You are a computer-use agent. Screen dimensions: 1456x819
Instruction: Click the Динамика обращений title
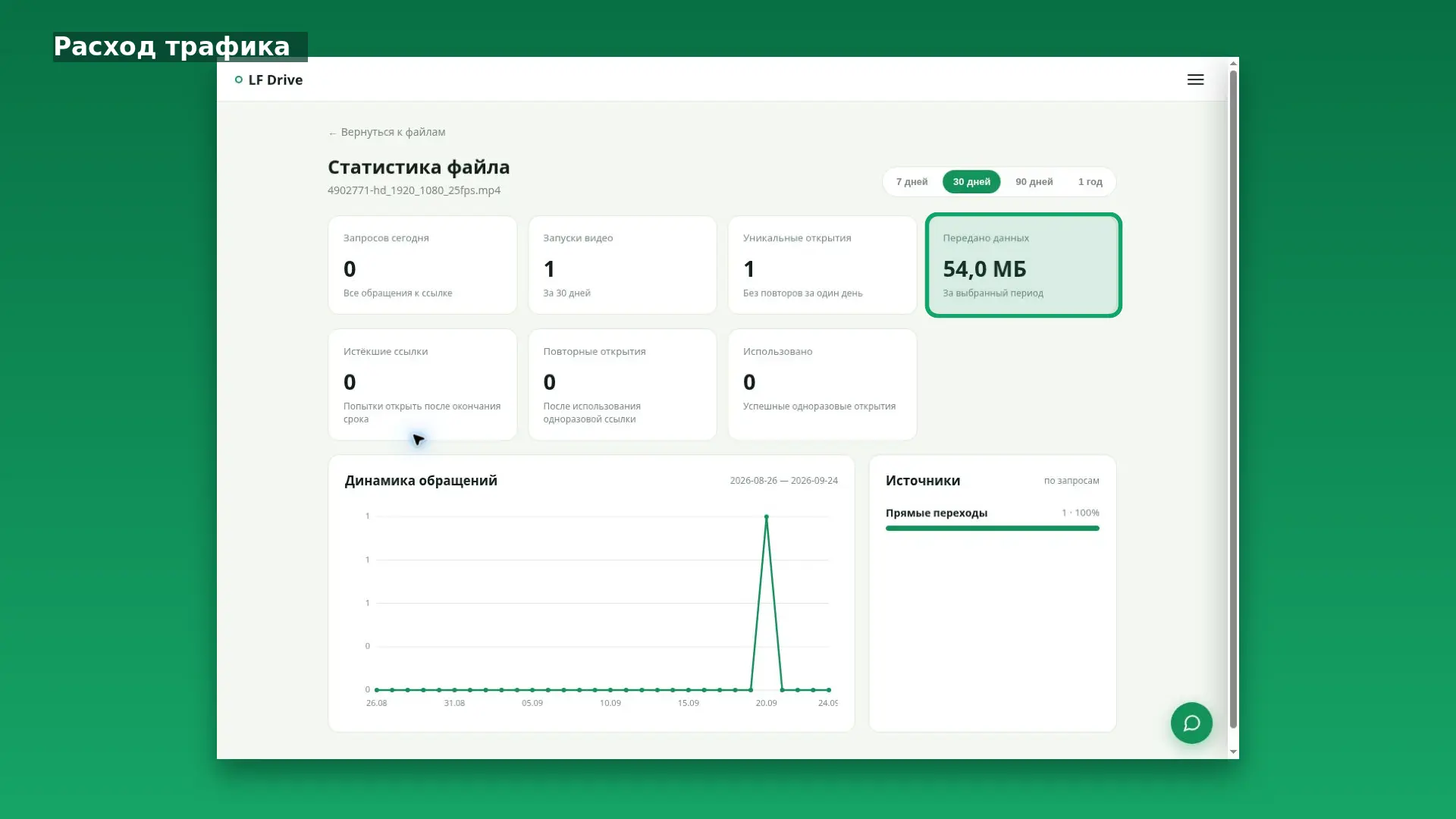click(421, 481)
